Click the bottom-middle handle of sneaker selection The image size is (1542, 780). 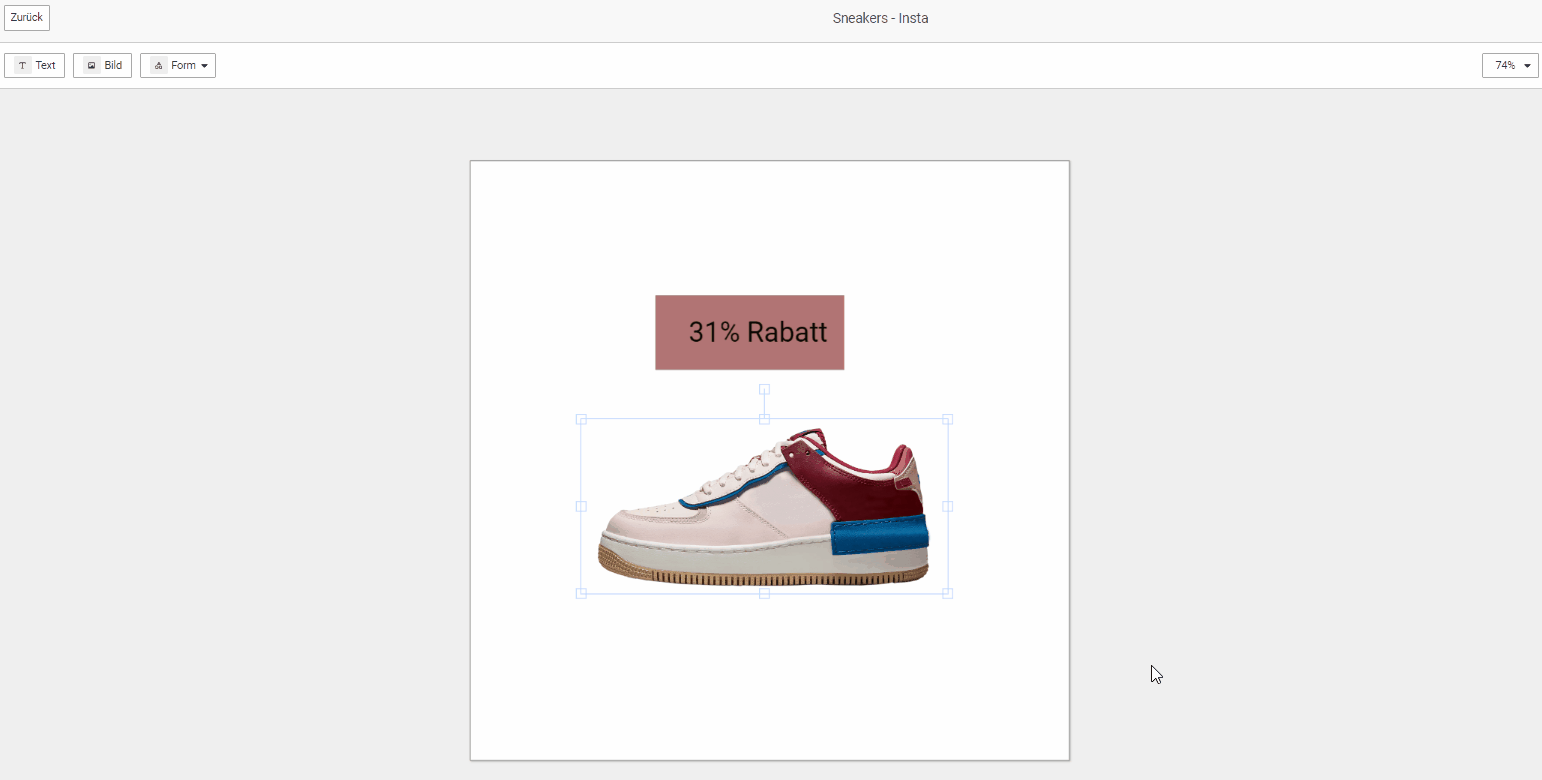[764, 594]
